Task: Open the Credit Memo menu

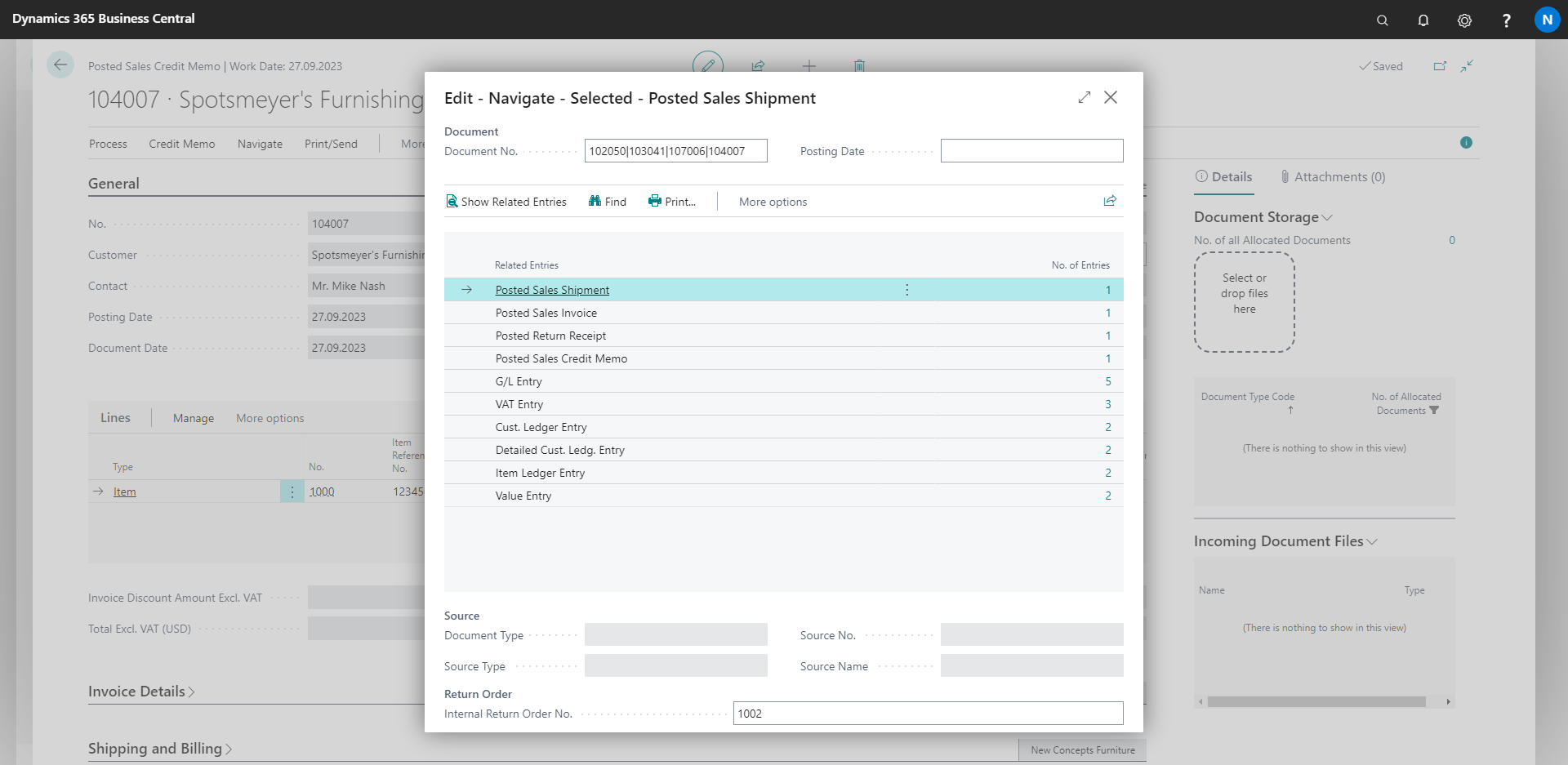Action: coord(181,144)
